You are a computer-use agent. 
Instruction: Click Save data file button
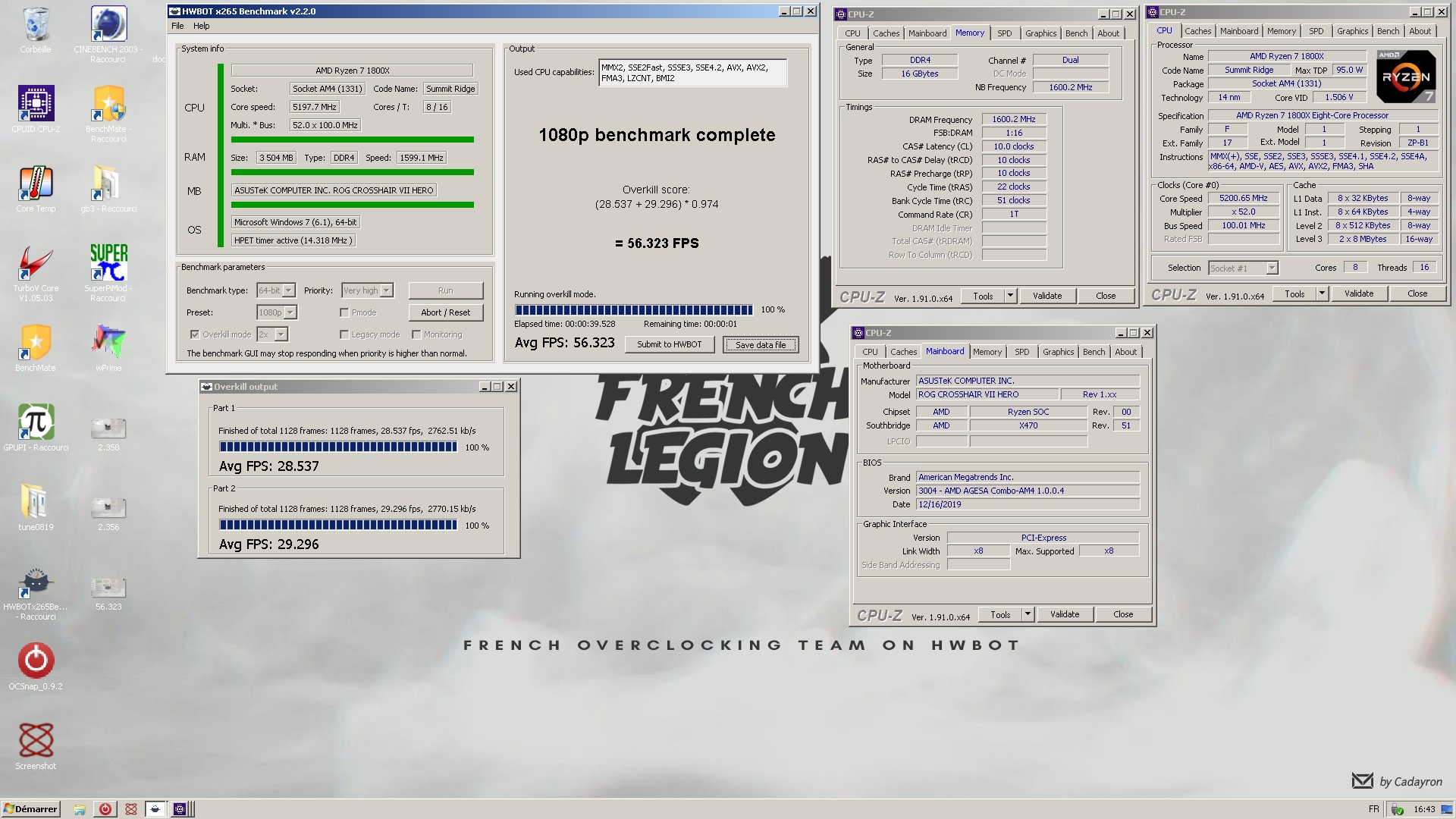point(761,344)
